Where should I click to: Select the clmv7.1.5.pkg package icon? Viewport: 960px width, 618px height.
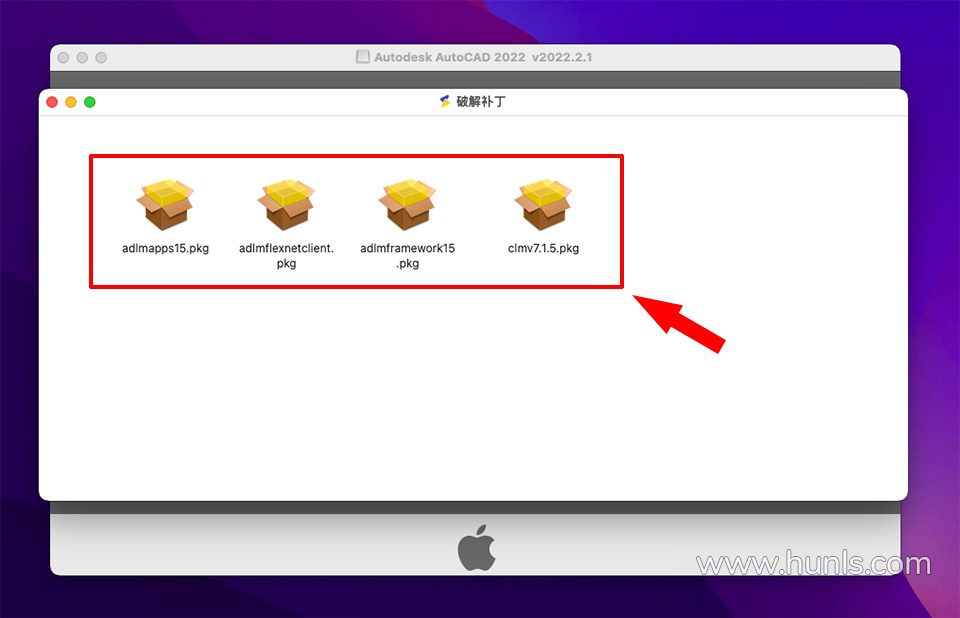(543, 205)
